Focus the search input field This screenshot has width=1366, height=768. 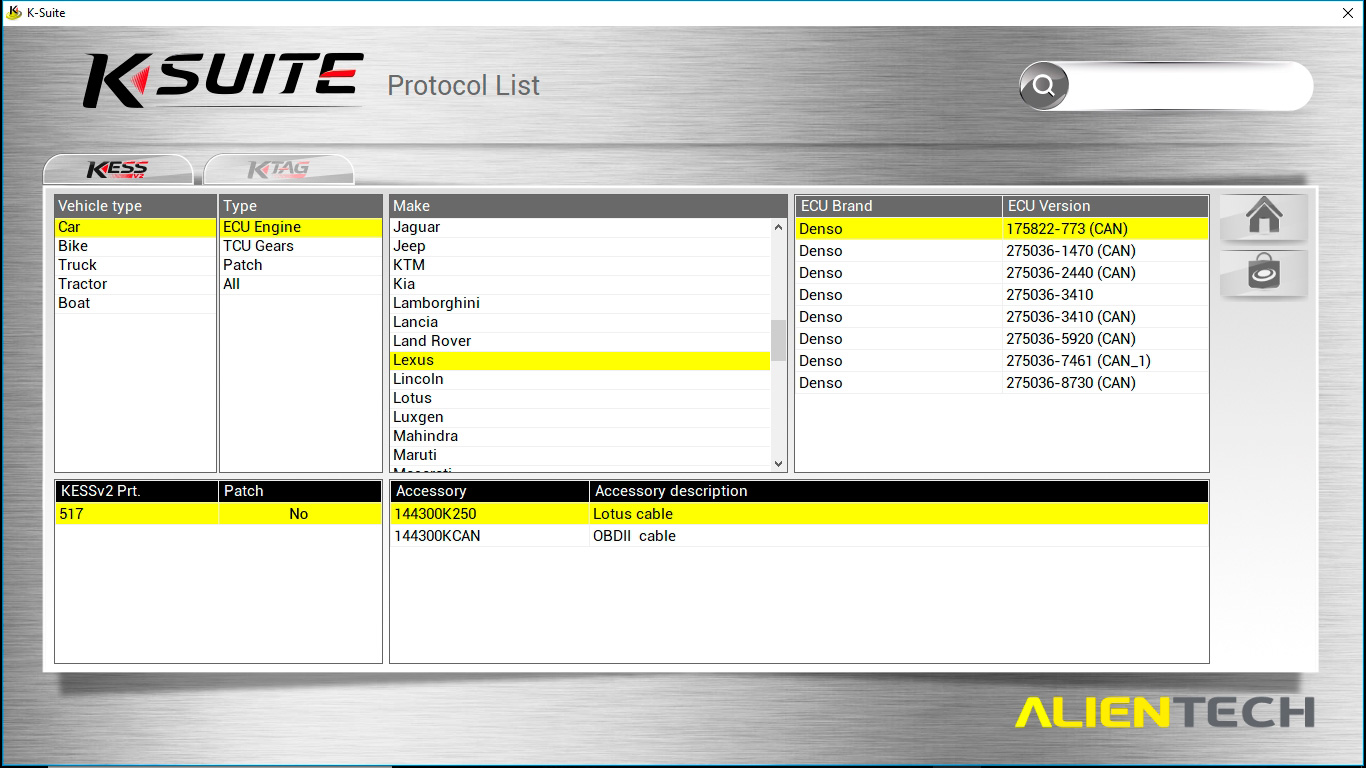pyautogui.click(x=1189, y=86)
